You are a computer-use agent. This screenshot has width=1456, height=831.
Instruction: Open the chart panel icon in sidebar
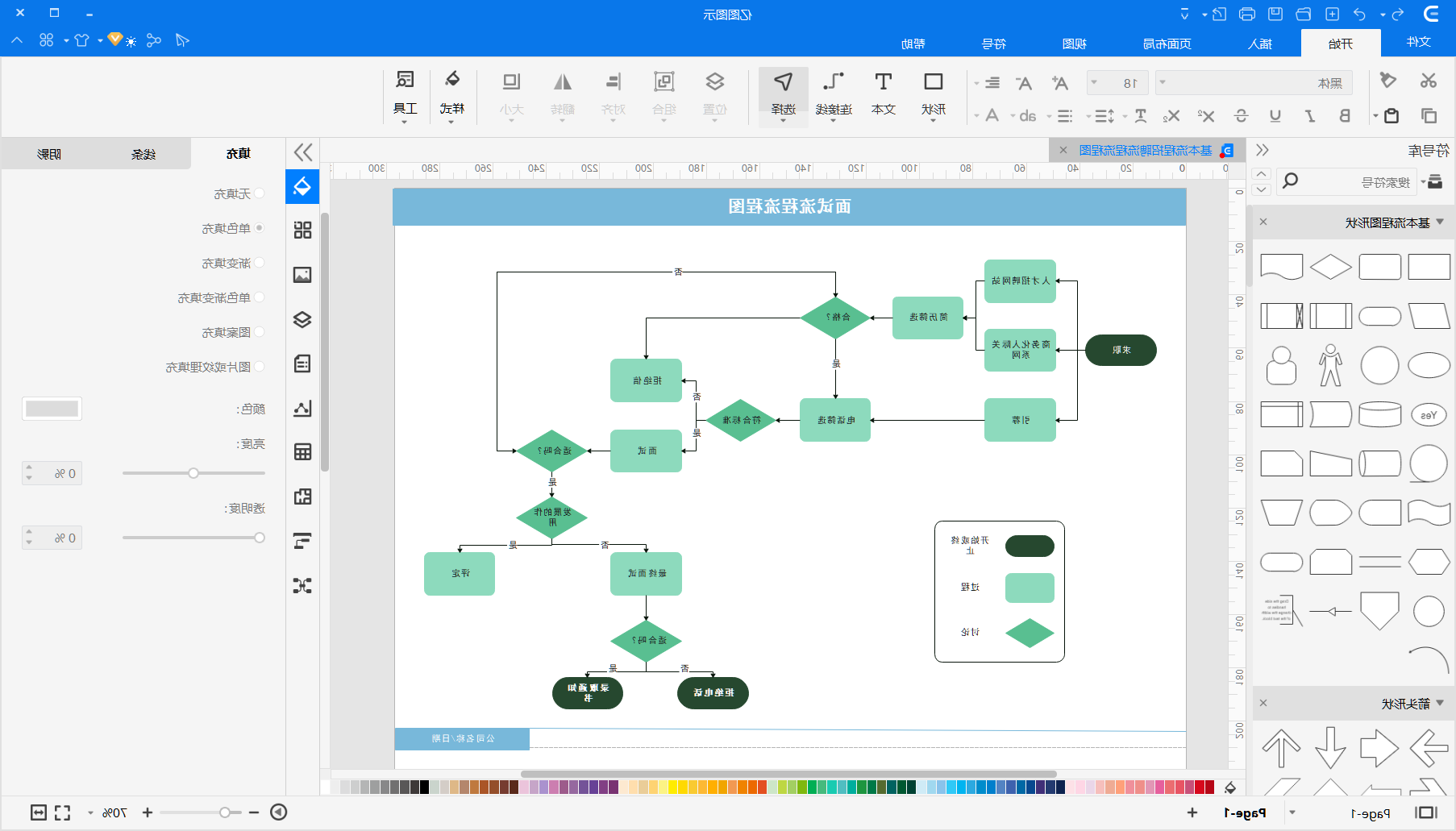(x=302, y=408)
